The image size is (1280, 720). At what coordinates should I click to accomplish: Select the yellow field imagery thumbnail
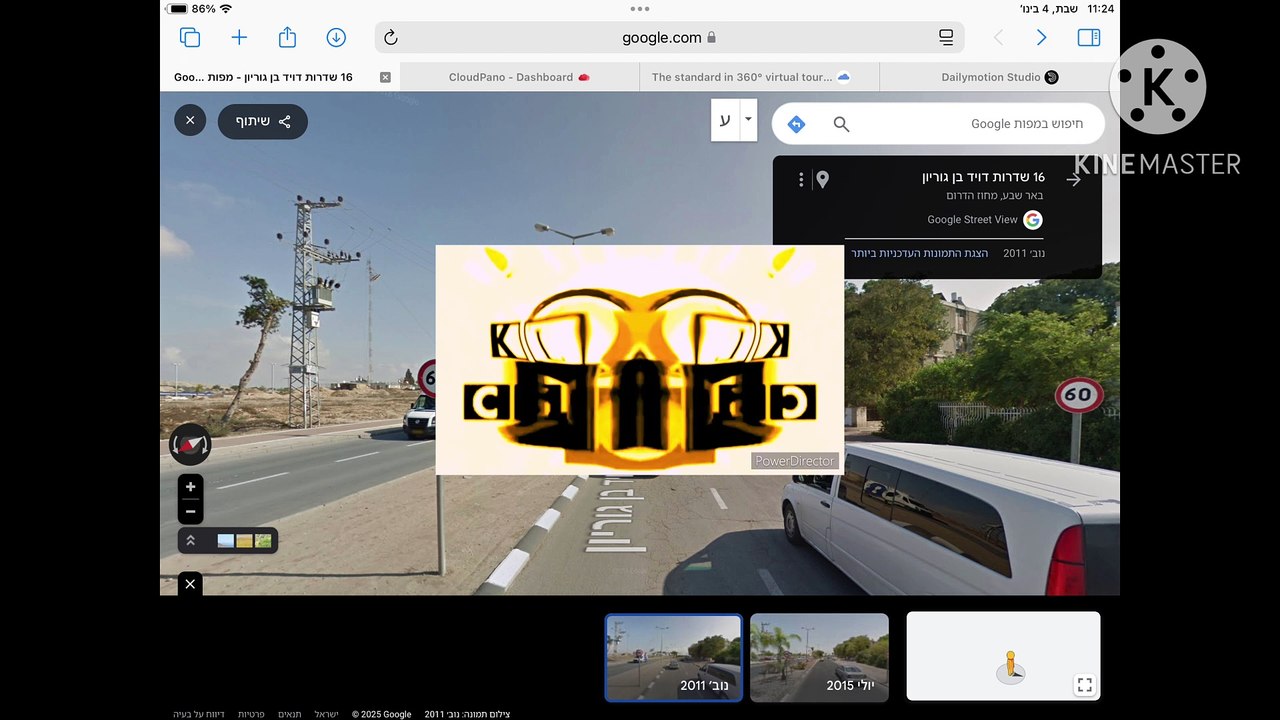coord(244,541)
